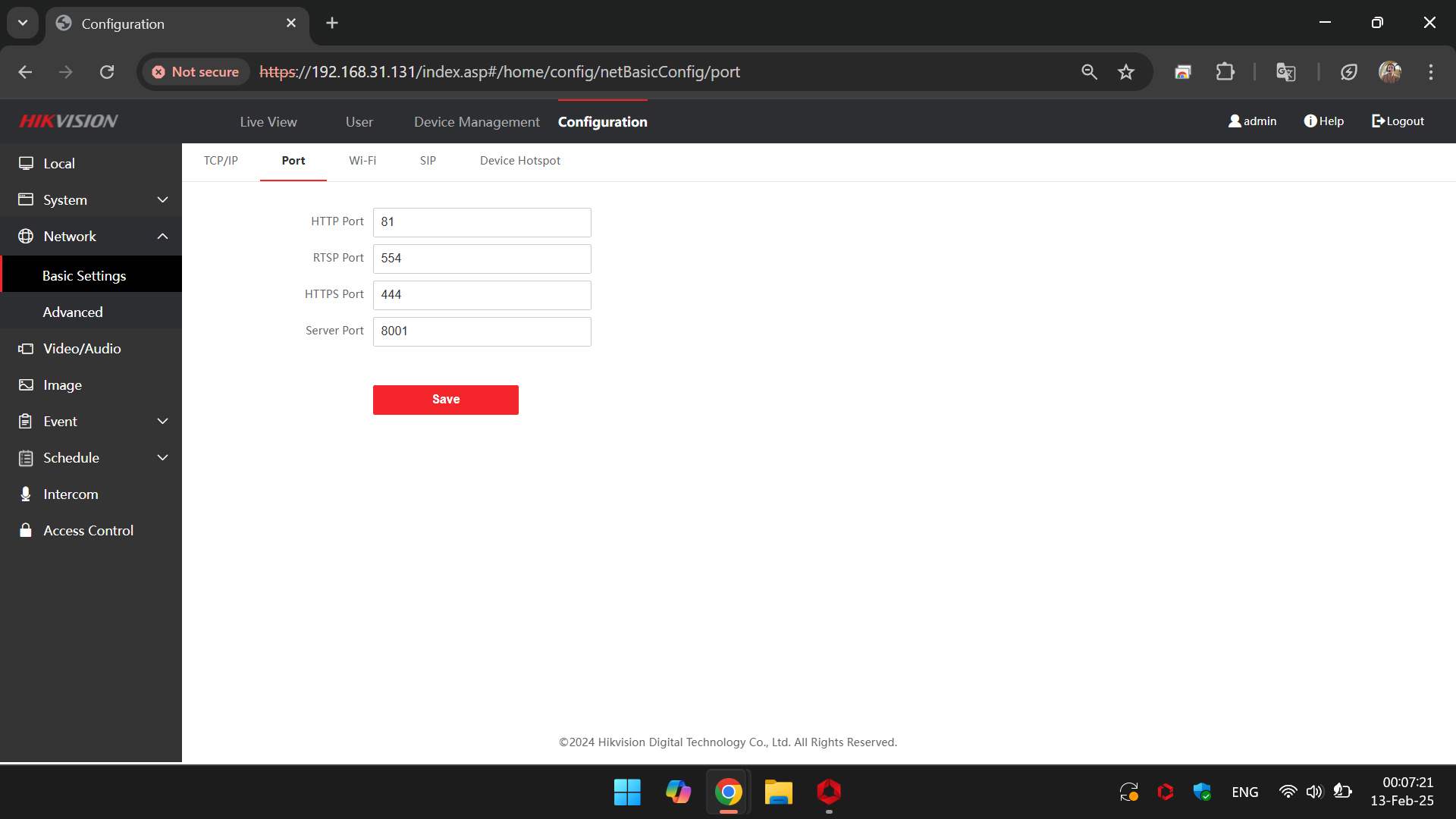This screenshot has height=819, width=1456.
Task: Click the admin user icon at top right
Action: (x=1235, y=121)
